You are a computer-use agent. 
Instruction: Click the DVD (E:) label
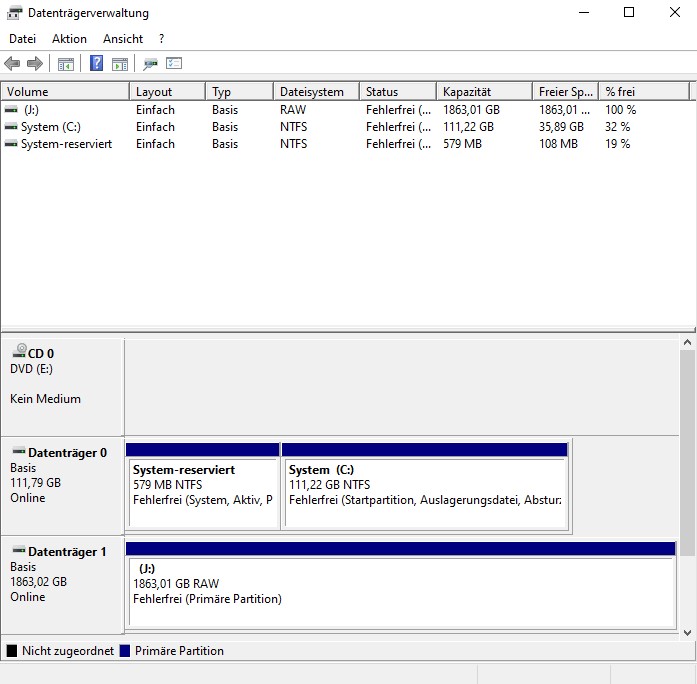tap(31, 369)
